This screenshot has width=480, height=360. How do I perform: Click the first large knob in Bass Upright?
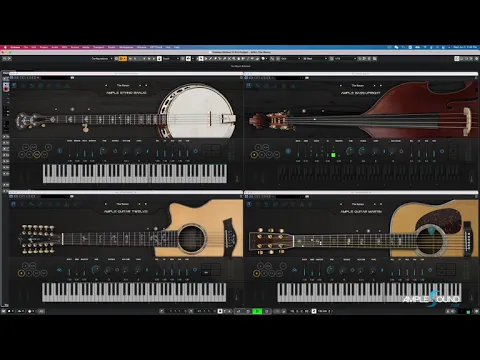[349, 151]
